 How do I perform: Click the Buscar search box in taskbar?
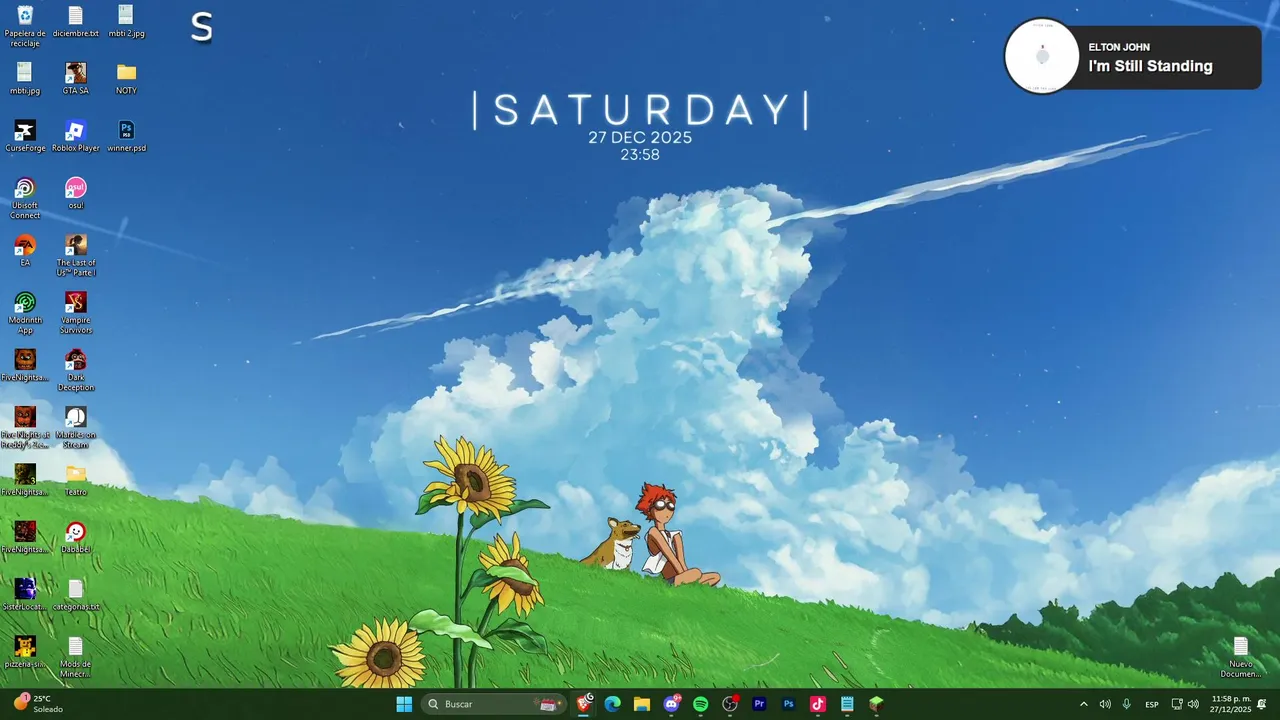[x=492, y=704]
